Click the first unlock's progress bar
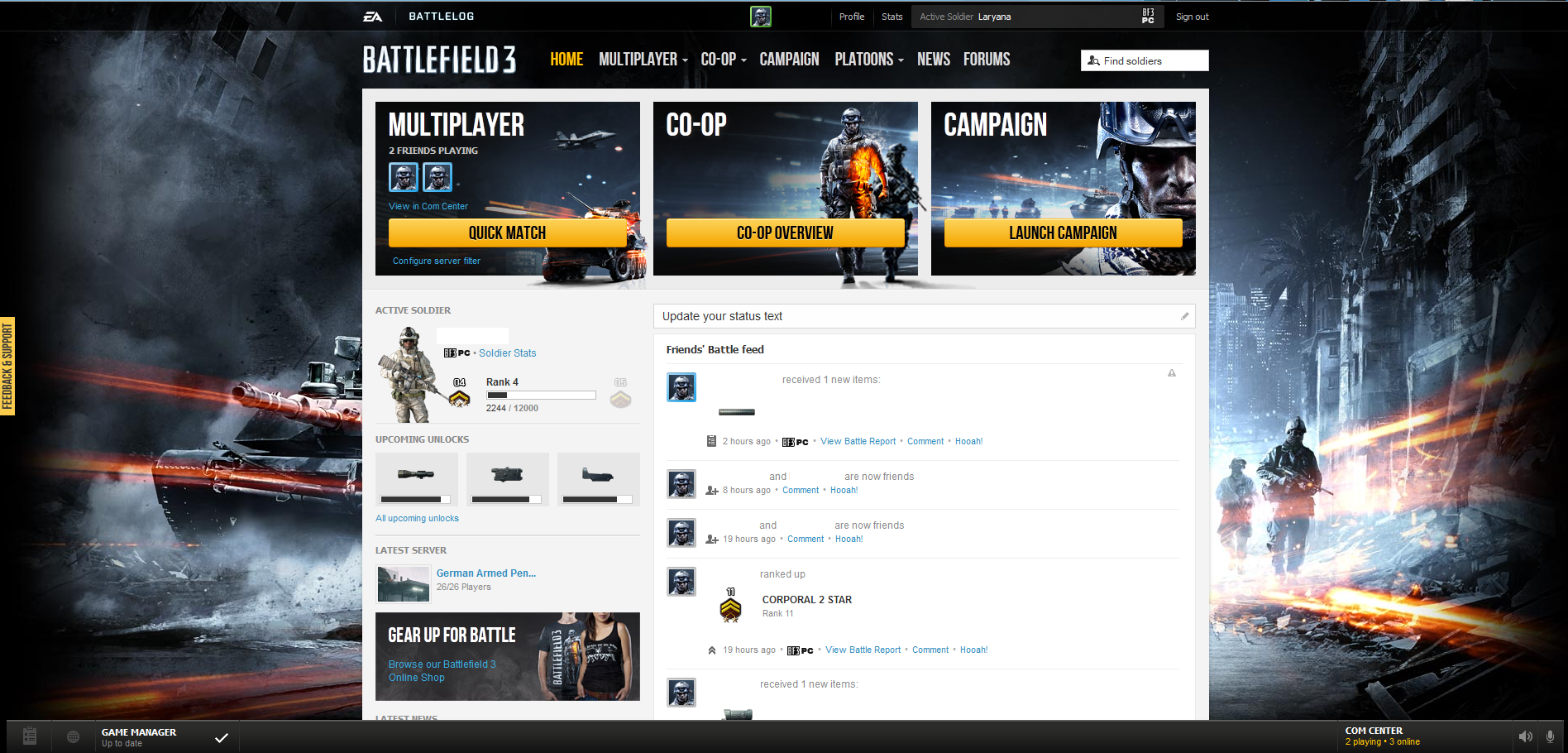 [x=415, y=500]
